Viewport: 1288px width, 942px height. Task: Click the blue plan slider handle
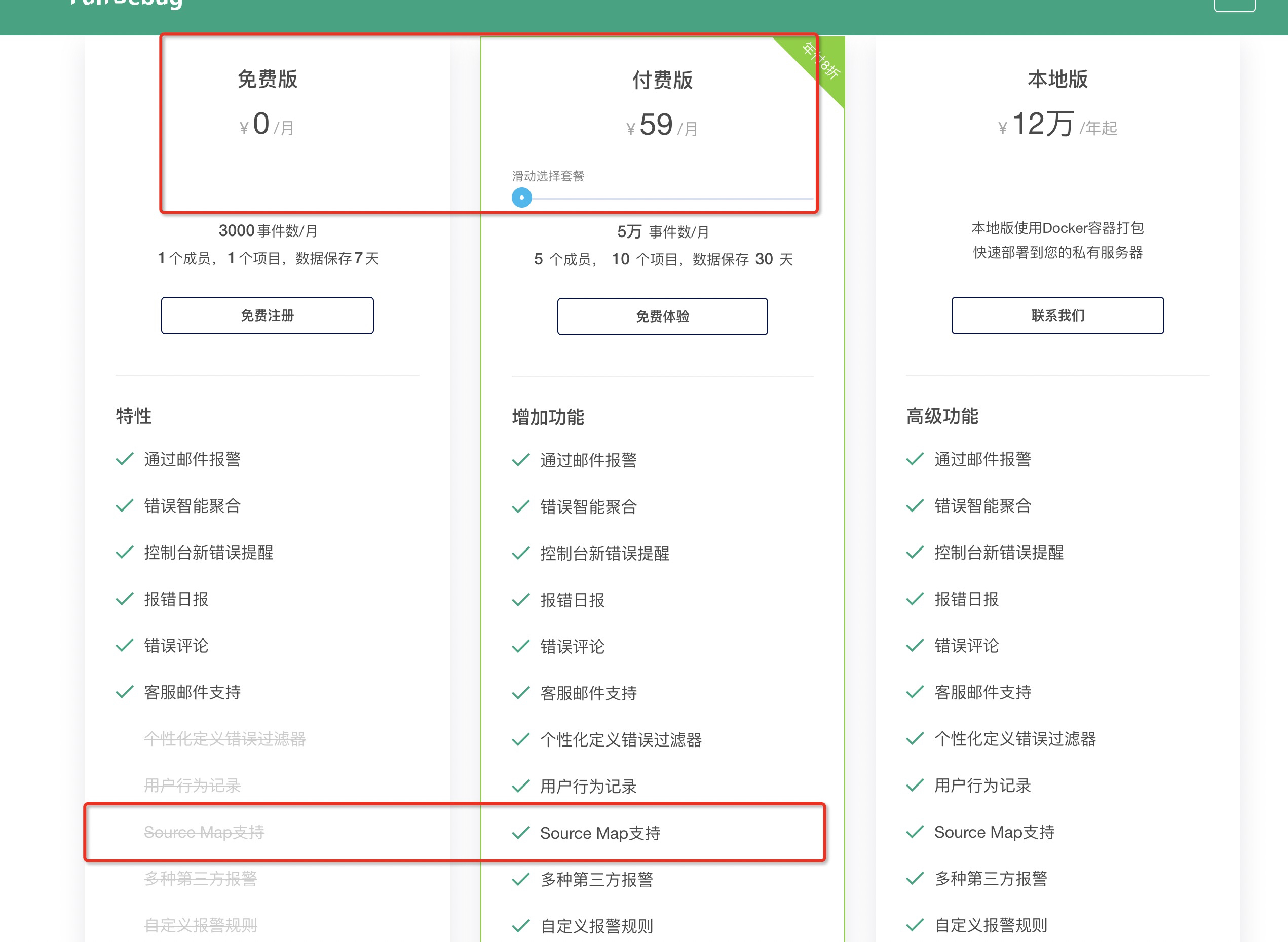pos(521,198)
